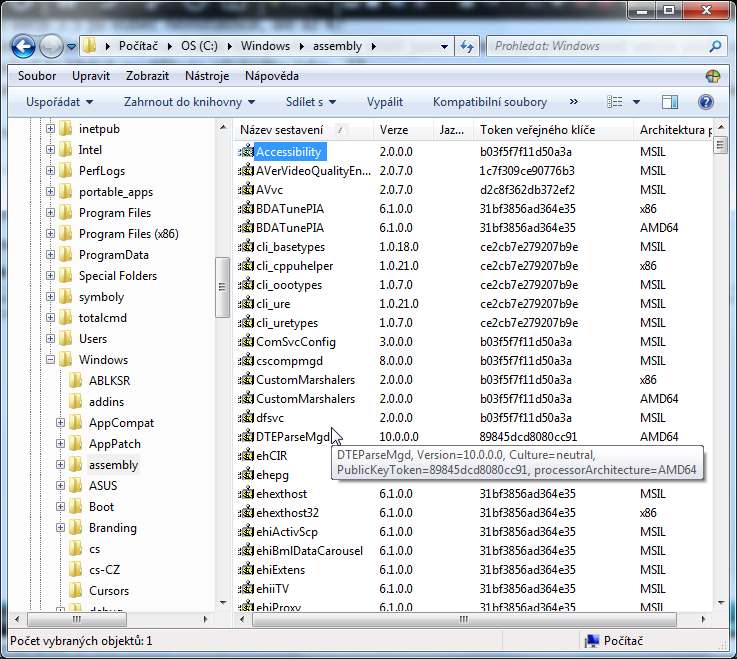The width and height of the screenshot is (737, 659).
Task: Collapse the Windows folder node
Action: pyautogui.click(x=50, y=360)
